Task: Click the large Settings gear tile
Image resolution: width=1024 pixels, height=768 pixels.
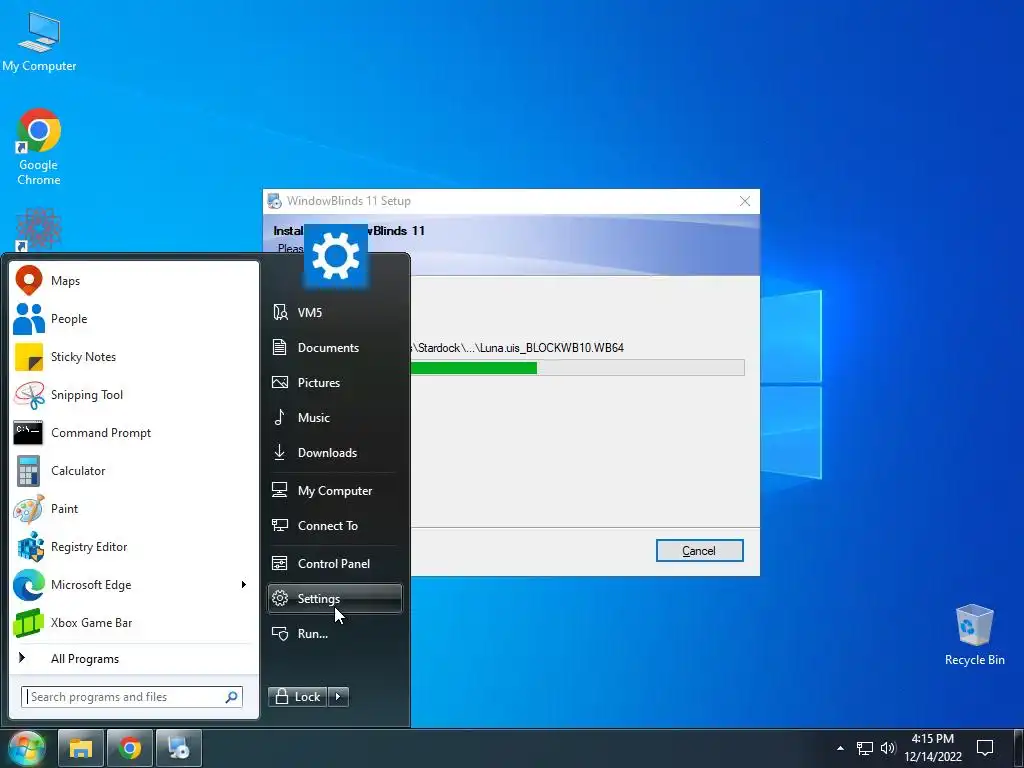Action: pyautogui.click(x=336, y=256)
